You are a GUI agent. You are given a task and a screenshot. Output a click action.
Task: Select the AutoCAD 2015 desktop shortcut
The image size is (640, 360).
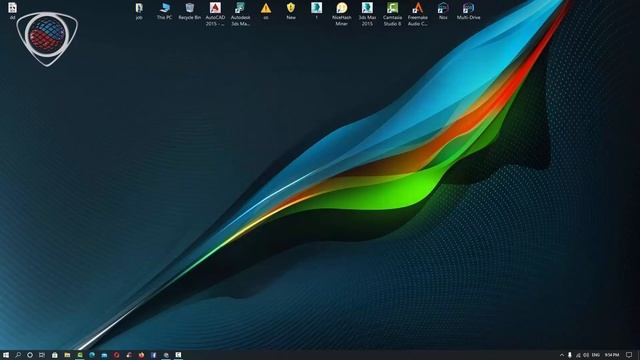coord(215,14)
